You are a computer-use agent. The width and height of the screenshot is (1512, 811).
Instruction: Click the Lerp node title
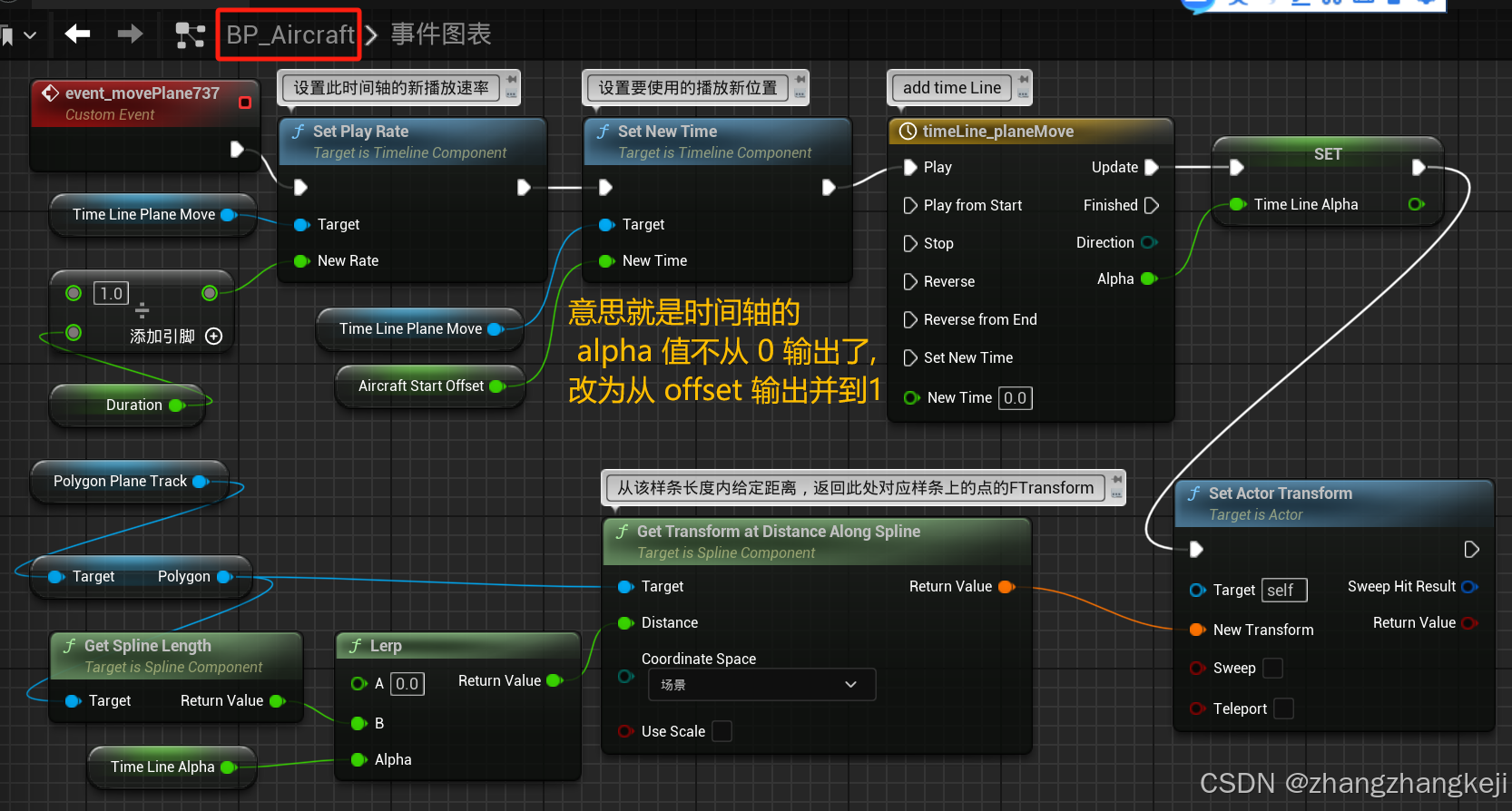pos(386,646)
